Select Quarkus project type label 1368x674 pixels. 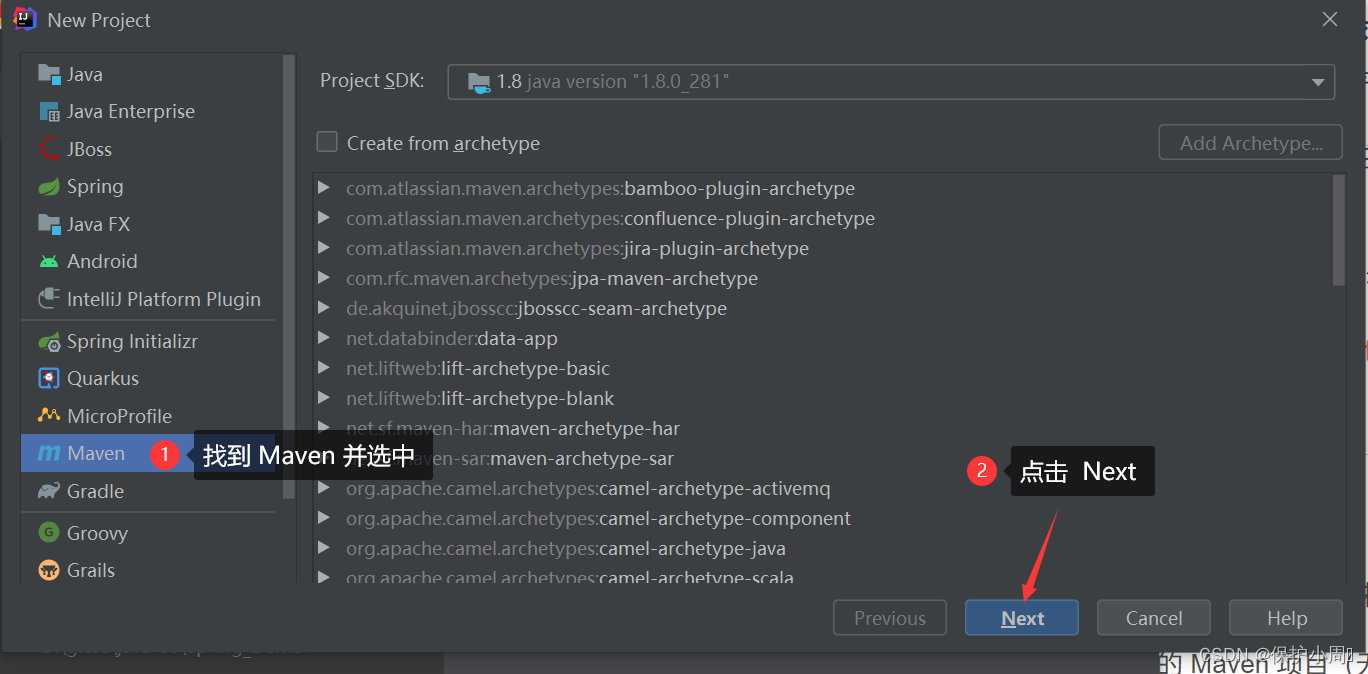(x=103, y=378)
